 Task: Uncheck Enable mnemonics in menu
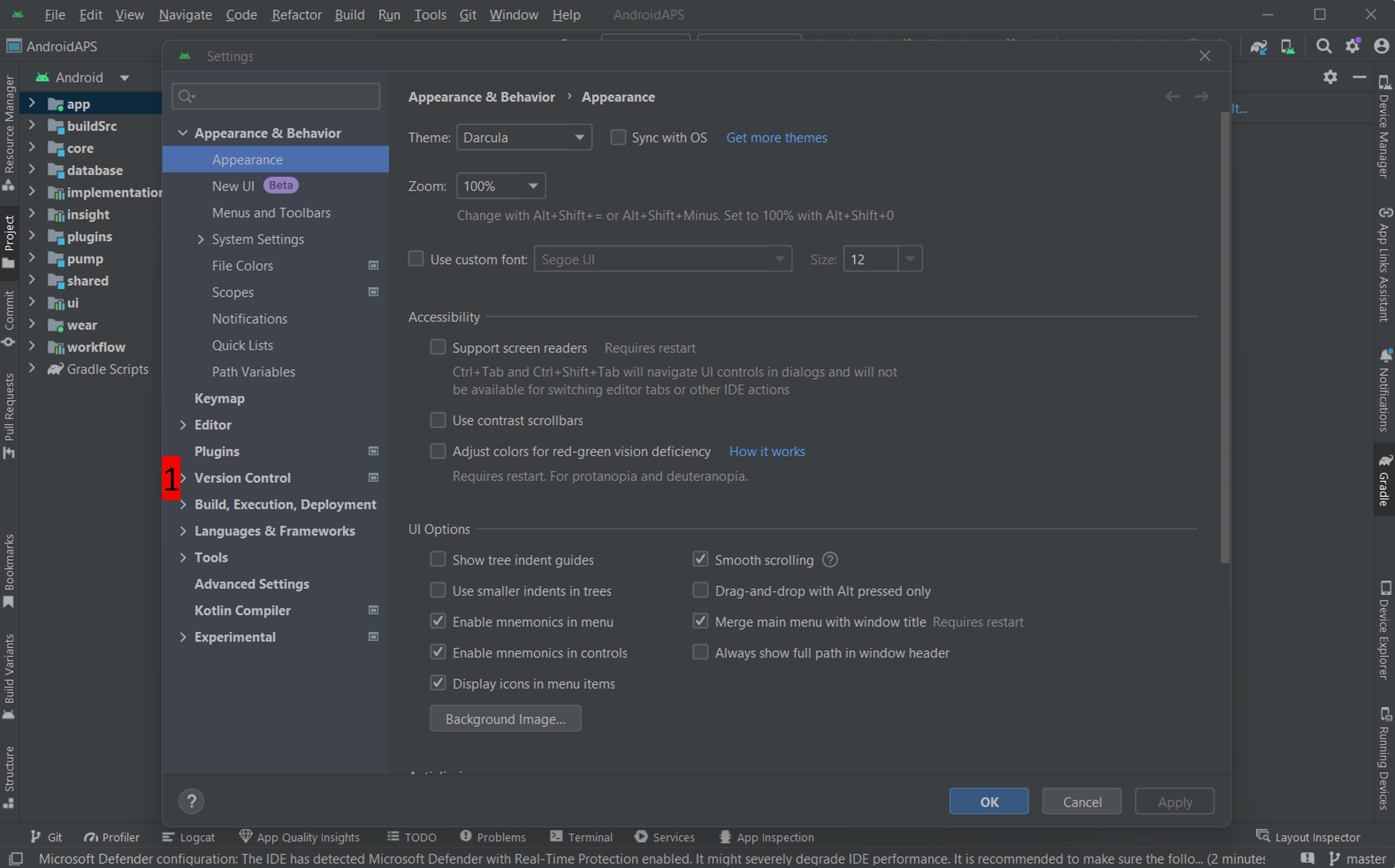pyautogui.click(x=437, y=621)
